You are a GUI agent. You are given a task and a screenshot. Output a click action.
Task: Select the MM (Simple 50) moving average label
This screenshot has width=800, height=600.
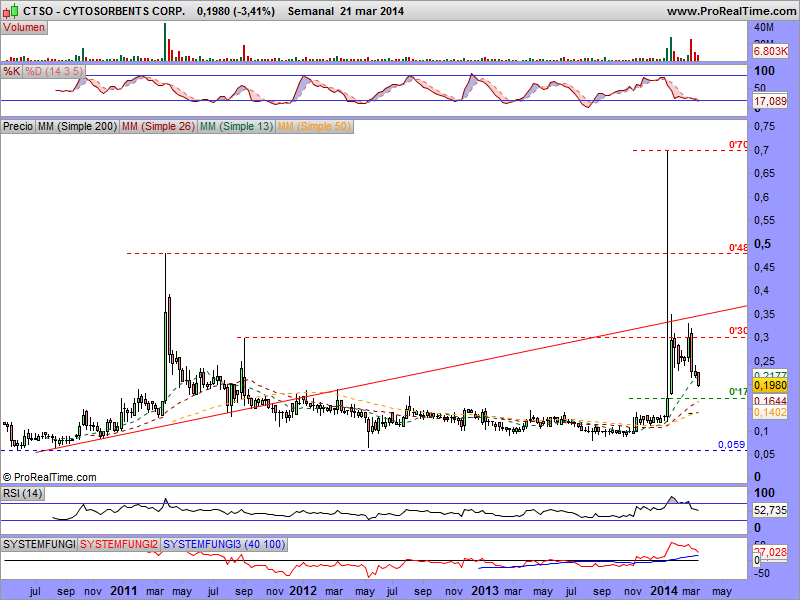click(x=314, y=126)
